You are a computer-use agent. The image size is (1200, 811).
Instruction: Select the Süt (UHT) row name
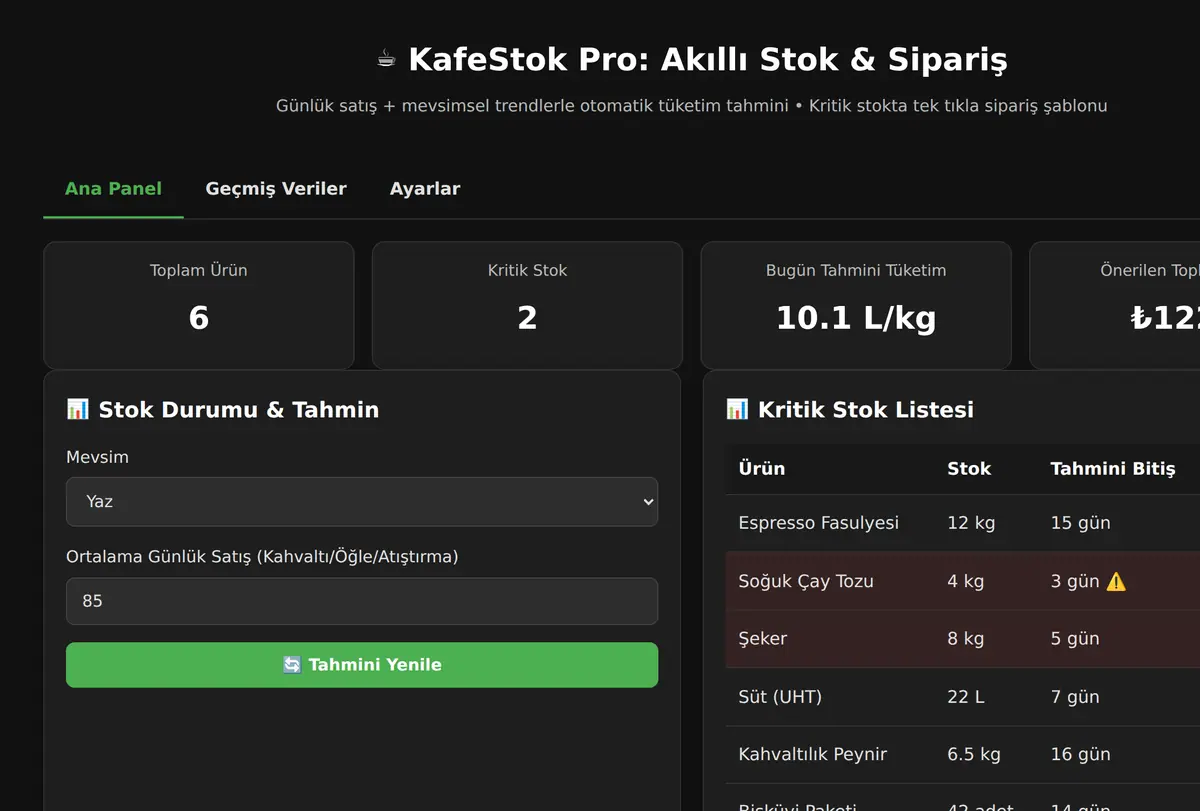[x=780, y=697]
